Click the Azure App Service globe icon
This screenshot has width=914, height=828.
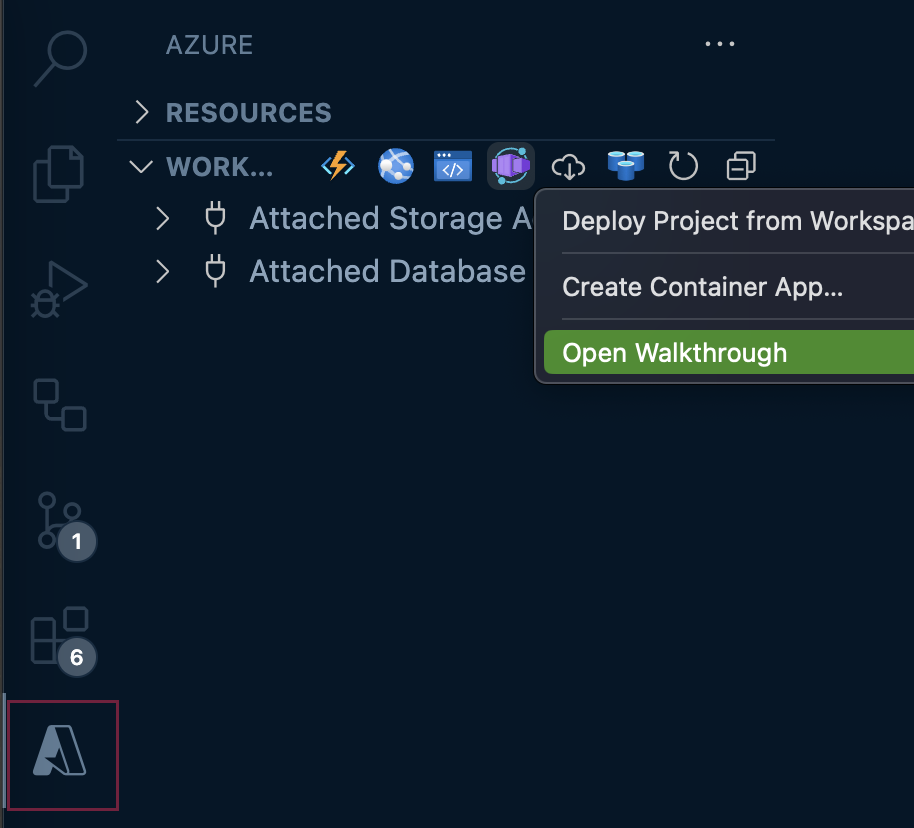pyautogui.click(x=396, y=166)
